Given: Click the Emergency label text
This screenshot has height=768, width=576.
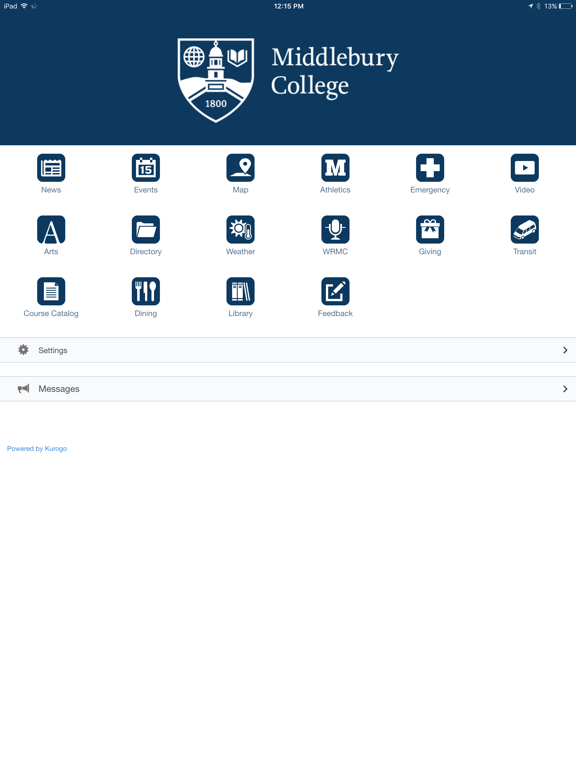Looking at the screenshot, I should click(x=430, y=190).
